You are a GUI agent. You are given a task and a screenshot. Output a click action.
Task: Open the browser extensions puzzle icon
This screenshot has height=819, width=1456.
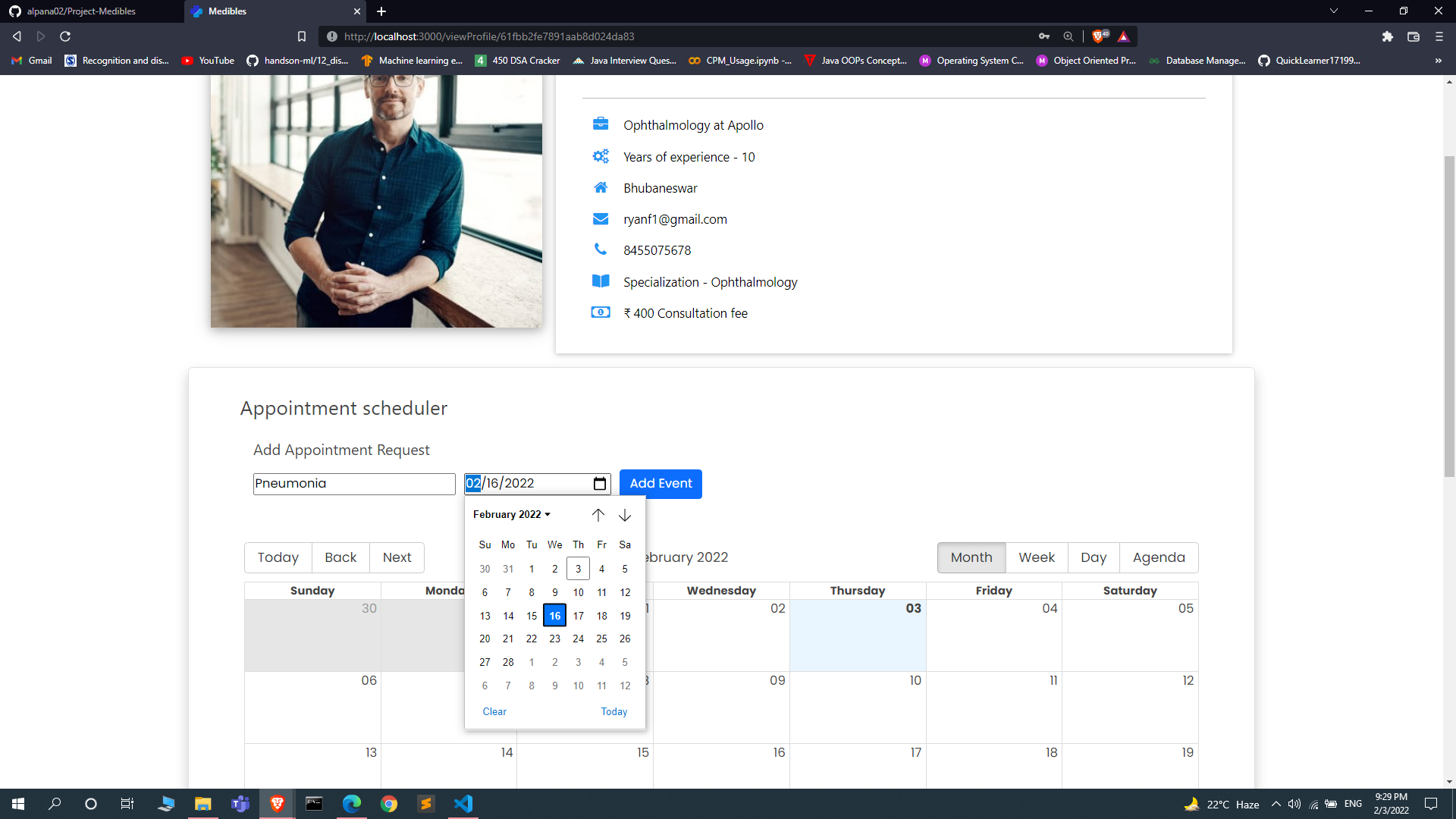(1387, 36)
